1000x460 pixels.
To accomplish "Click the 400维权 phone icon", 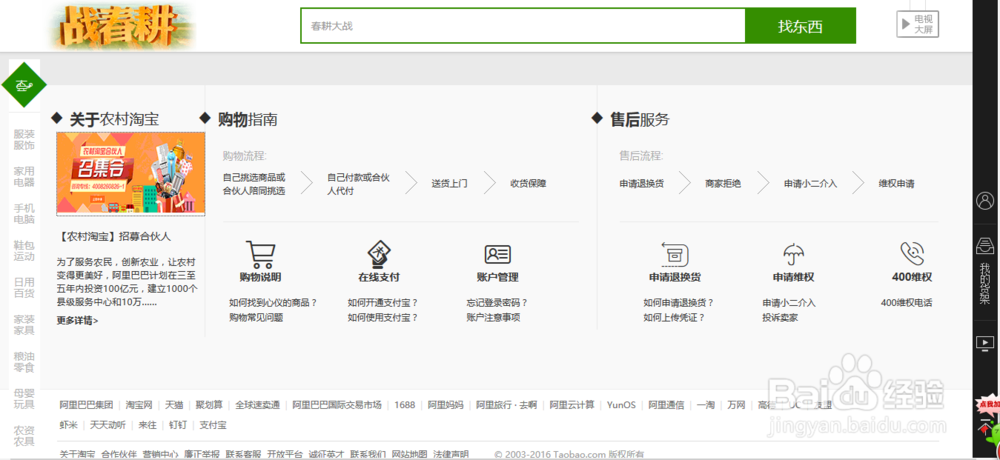I will click(912, 253).
